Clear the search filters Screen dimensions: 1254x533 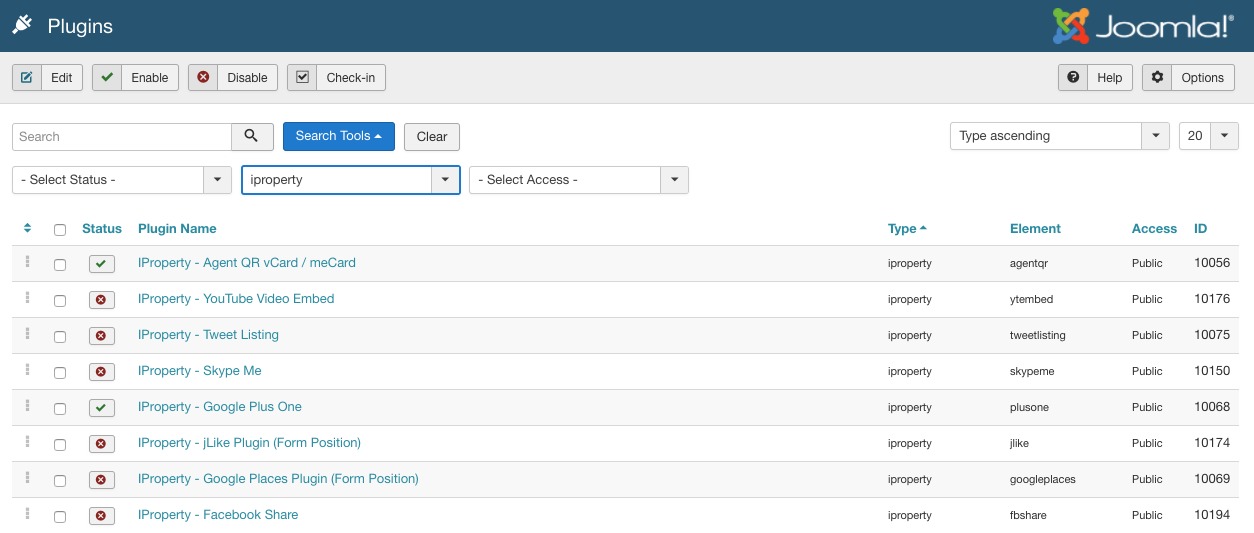[x=432, y=136]
